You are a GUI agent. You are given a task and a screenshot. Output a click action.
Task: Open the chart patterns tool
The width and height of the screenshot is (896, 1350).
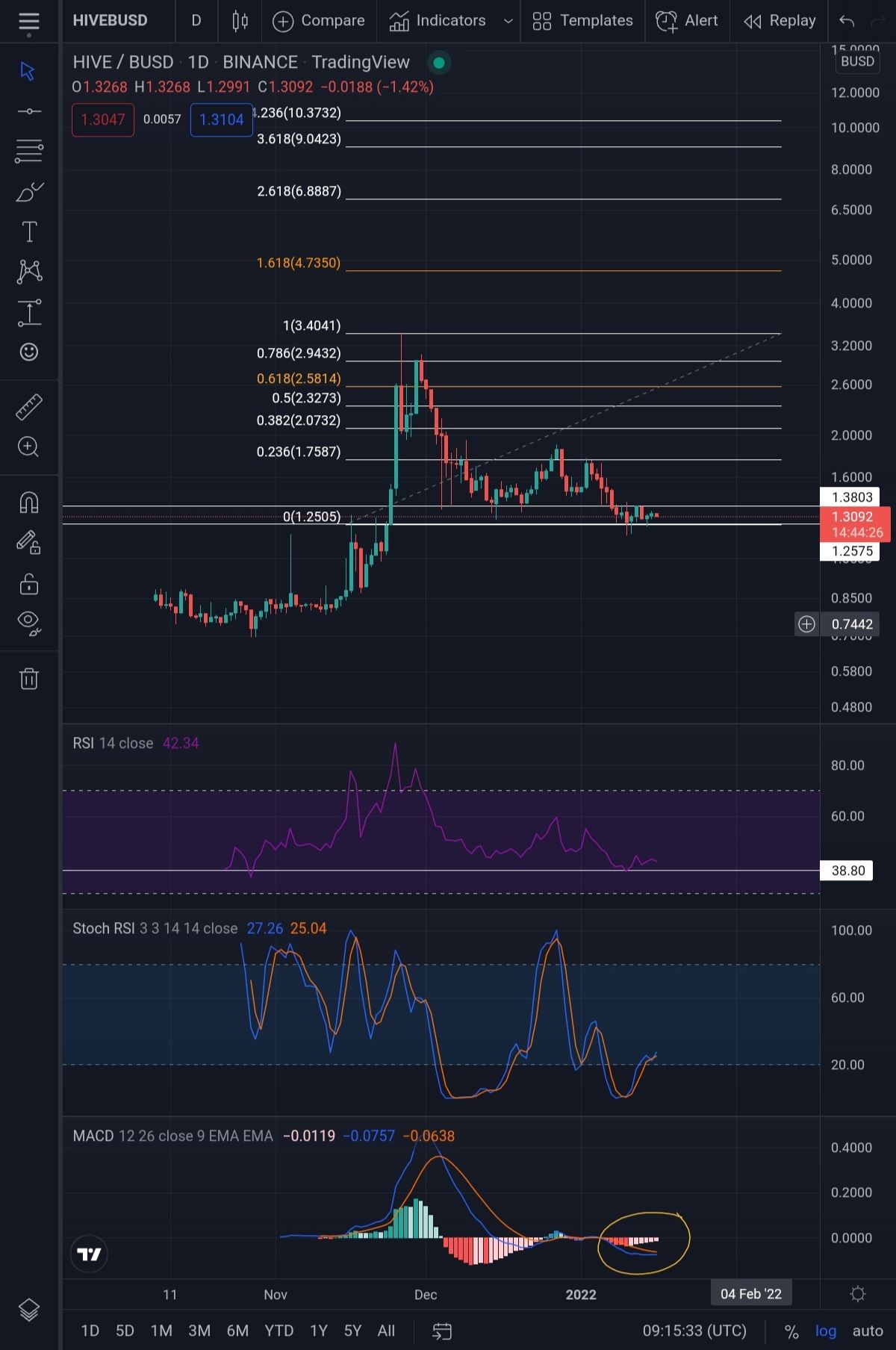[x=28, y=271]
